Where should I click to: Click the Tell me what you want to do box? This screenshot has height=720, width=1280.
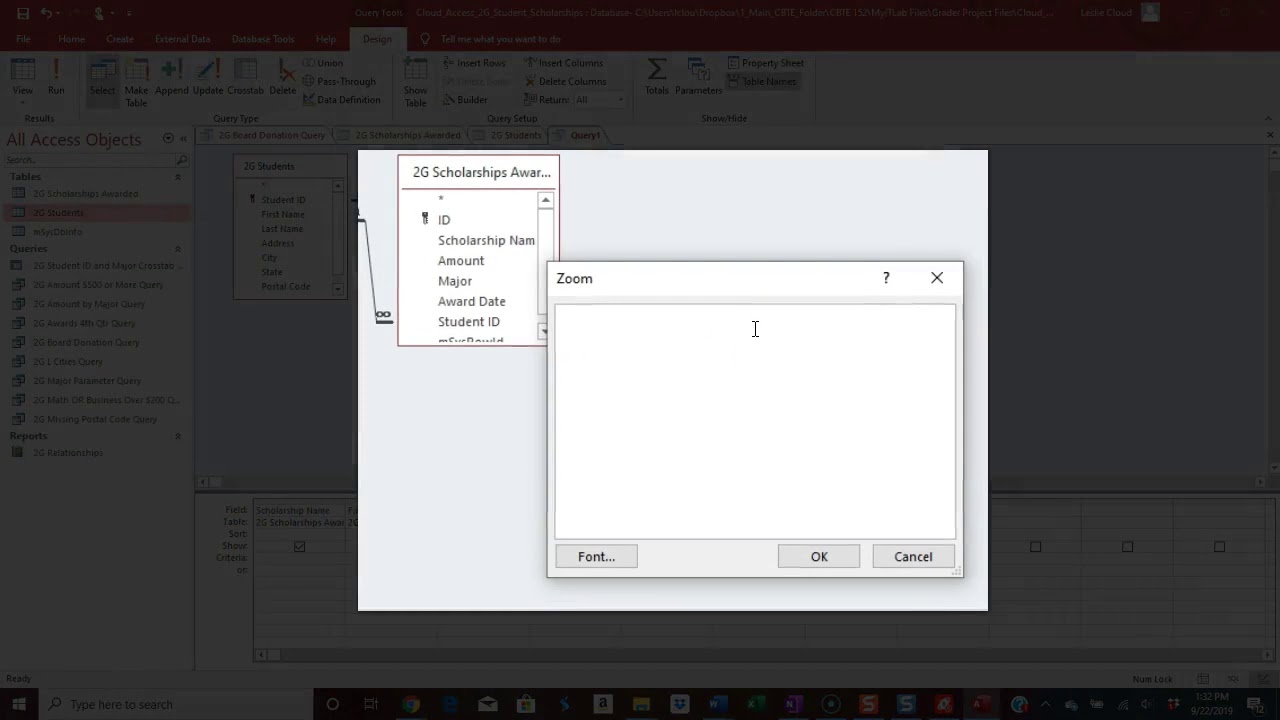(490, 39)
